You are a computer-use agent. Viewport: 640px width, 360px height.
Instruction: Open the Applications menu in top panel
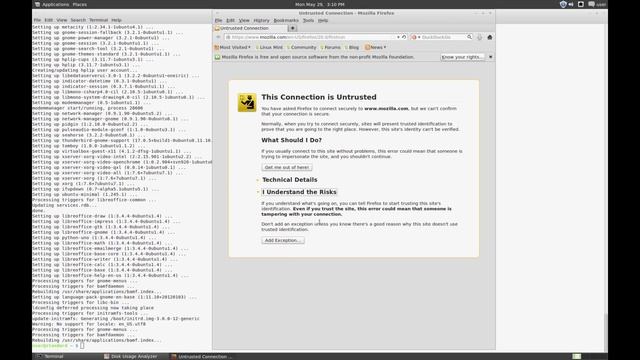(52, 4)
